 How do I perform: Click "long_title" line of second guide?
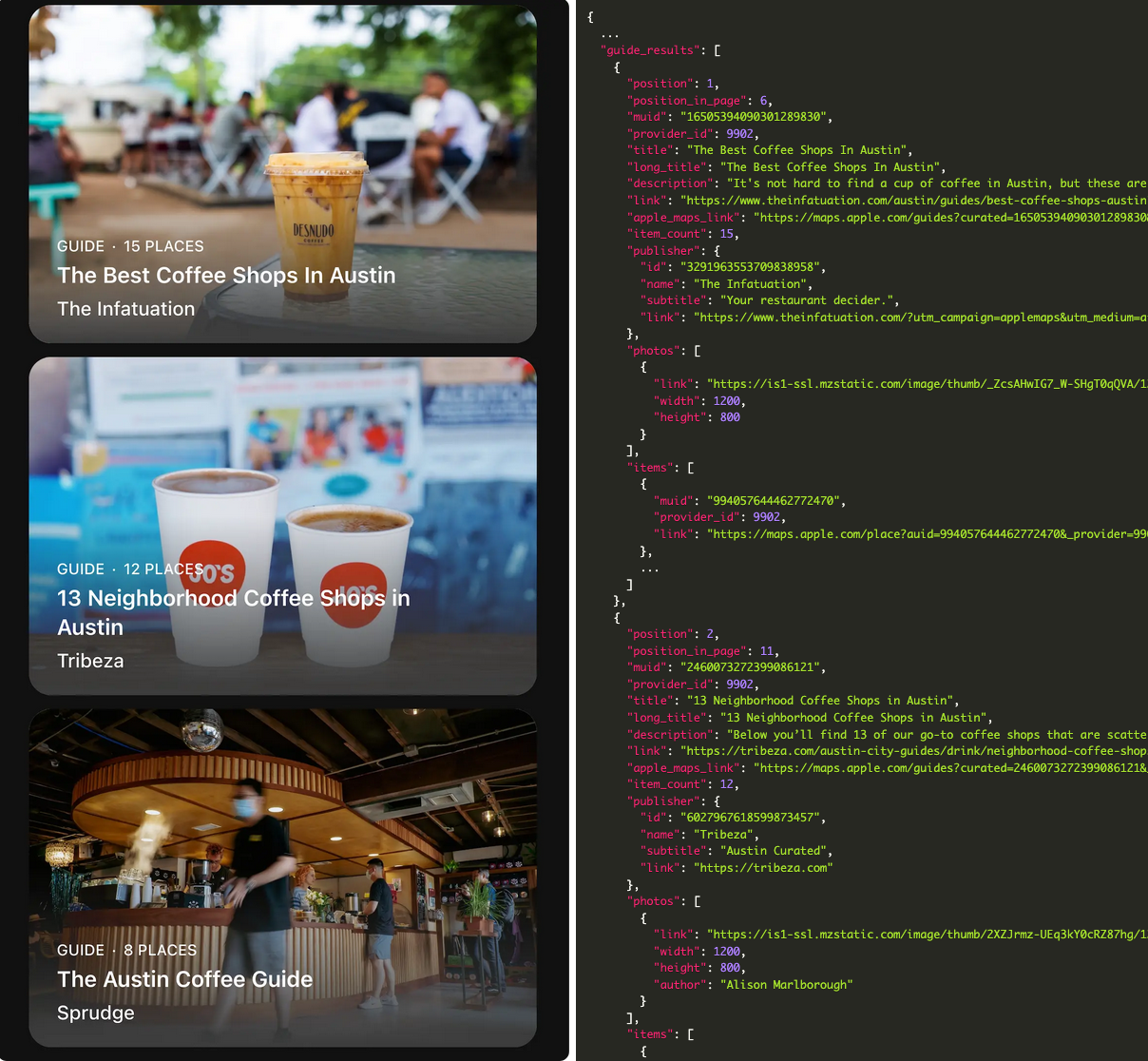coord(811,718)
